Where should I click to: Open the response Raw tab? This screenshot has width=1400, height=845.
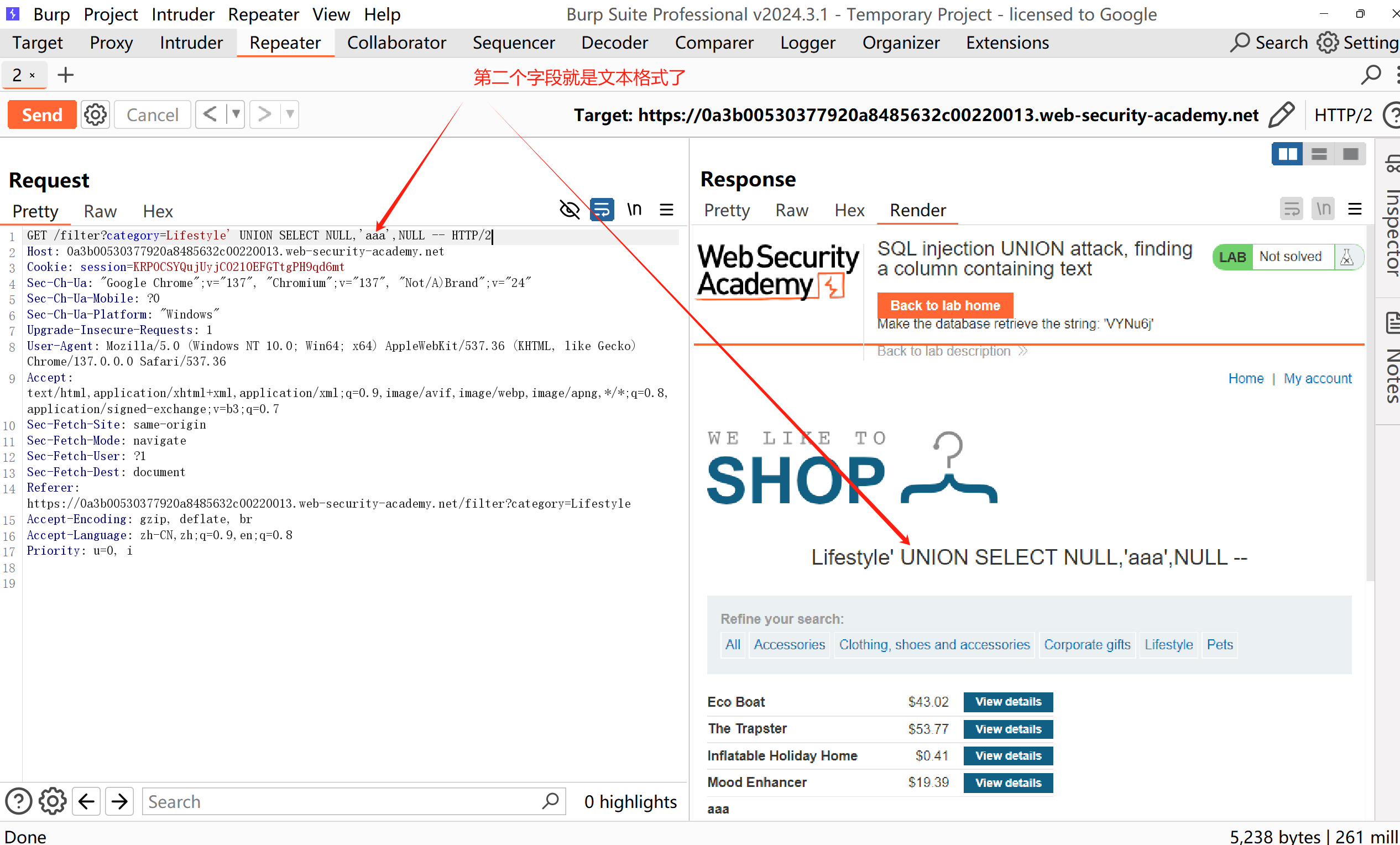tap(791, 210)
